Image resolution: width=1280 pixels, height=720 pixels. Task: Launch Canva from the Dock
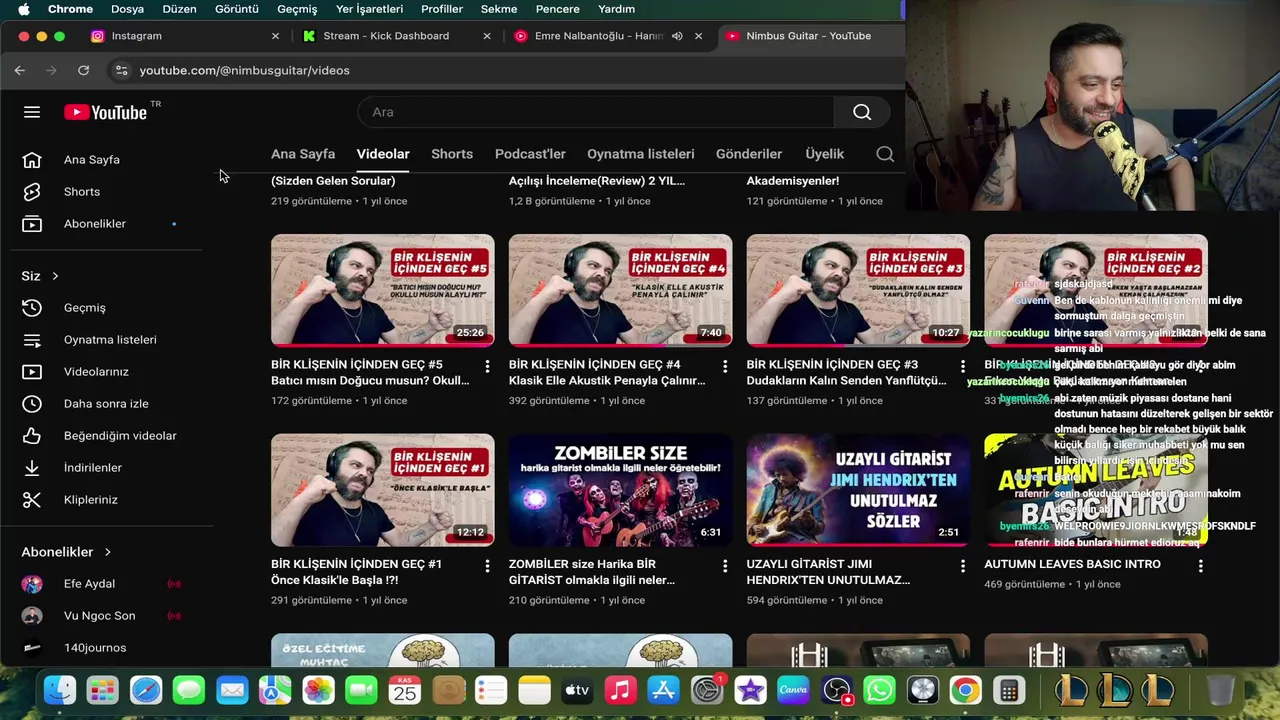point(793,690)
